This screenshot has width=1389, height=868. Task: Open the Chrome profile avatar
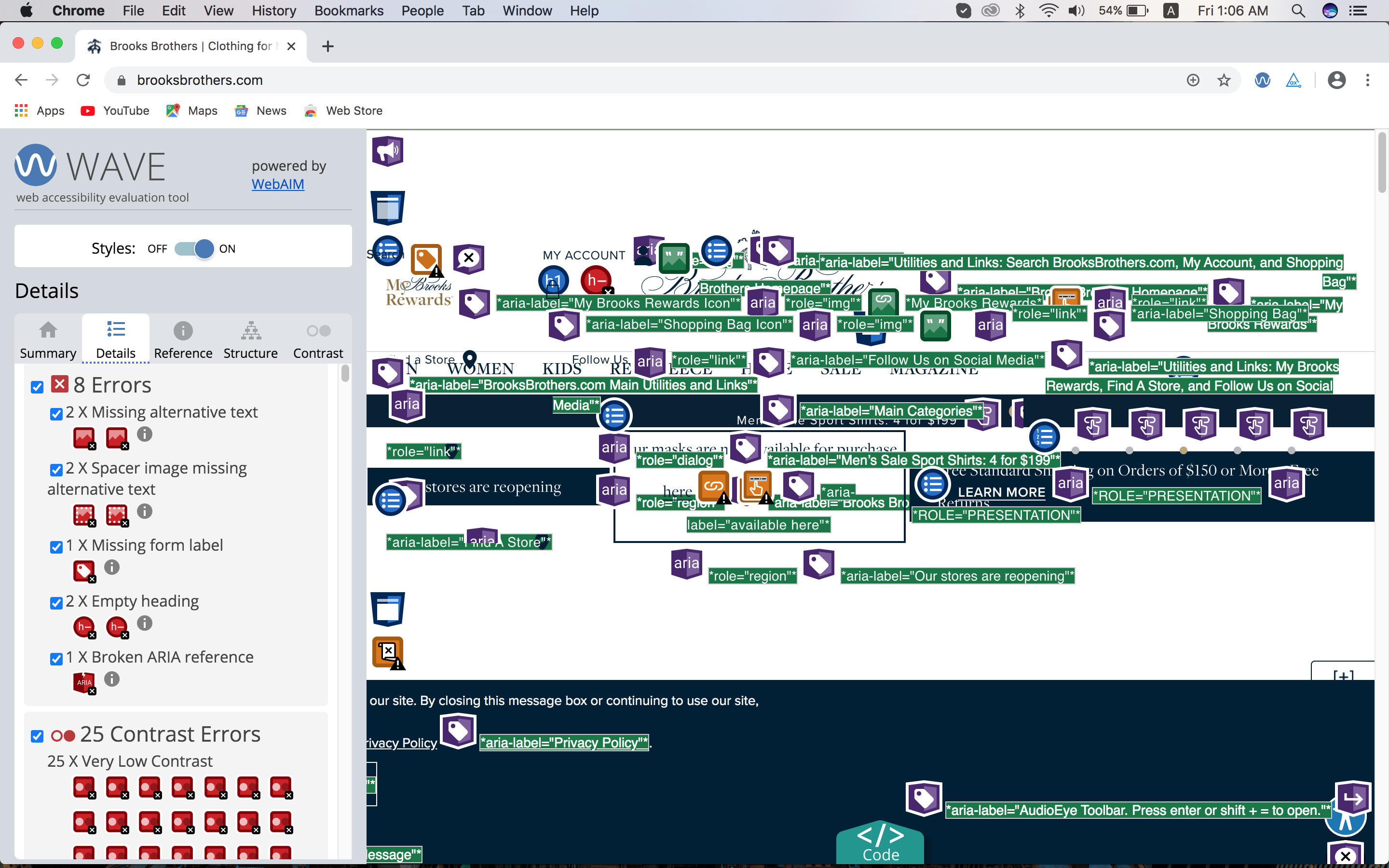tap(1337, 80)
